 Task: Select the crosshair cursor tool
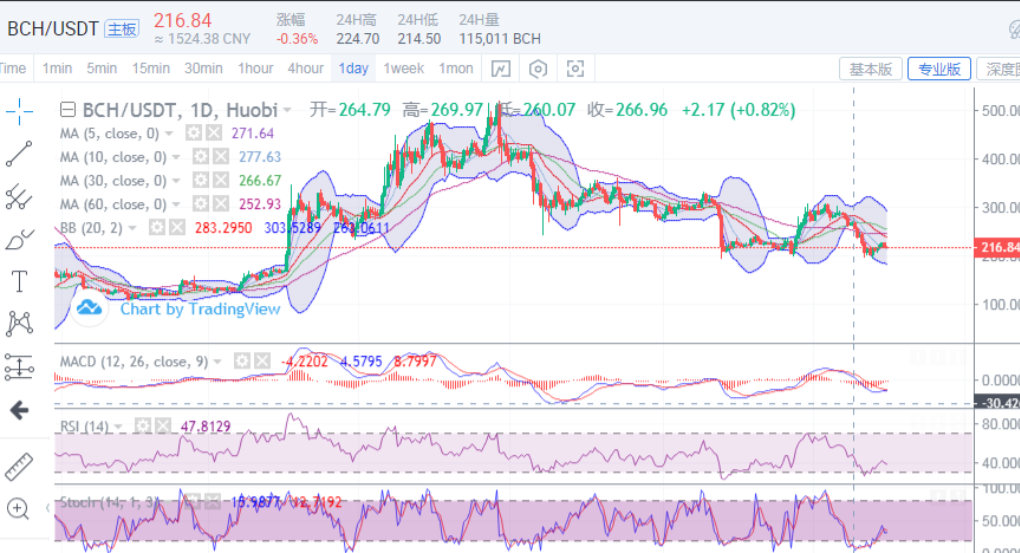pos(19,111)
